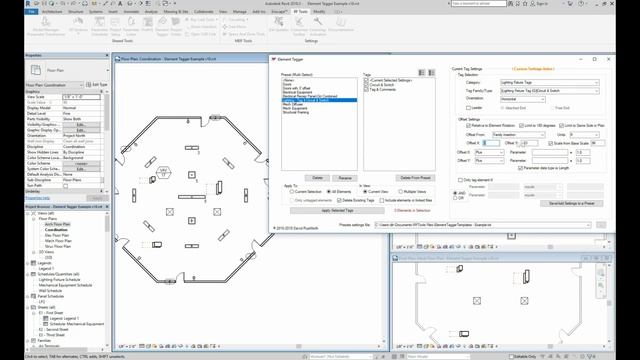The image size is (640, 360).
Task: Switch to the Architecture ribbon tab
Action: [52, 12]
